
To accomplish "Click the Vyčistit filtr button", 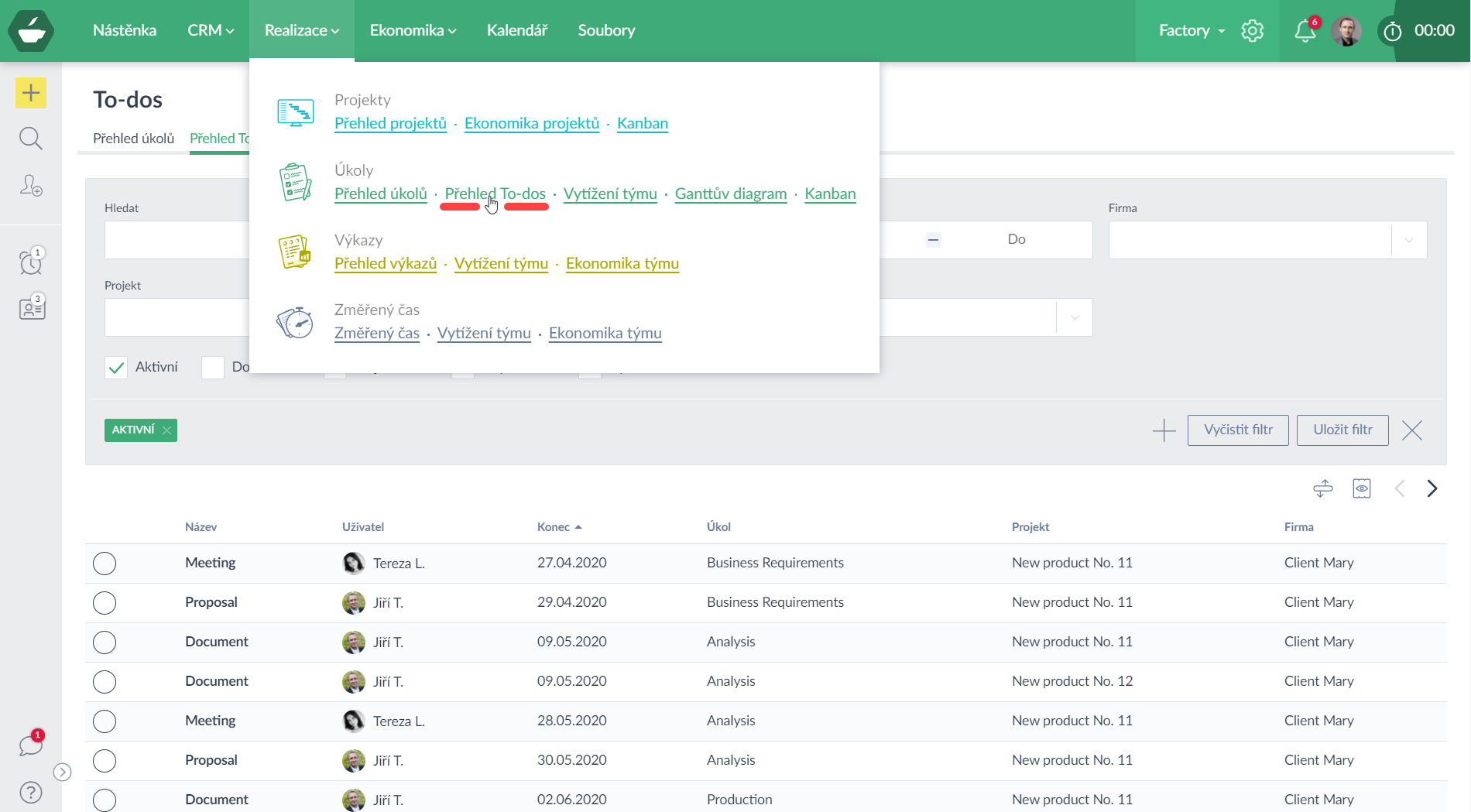I will (x=1237, y=430).
